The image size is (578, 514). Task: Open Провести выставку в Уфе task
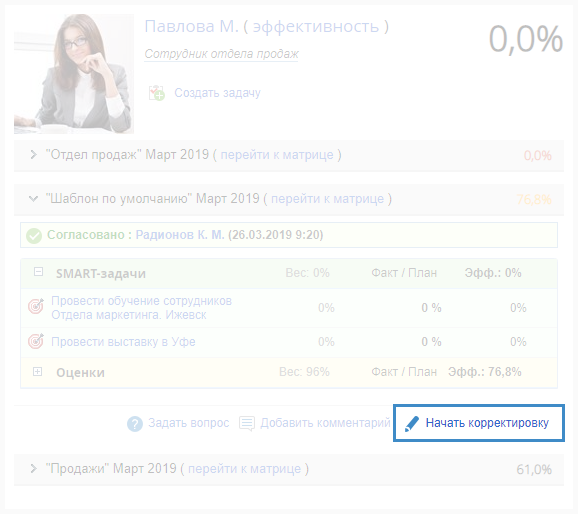click(x=123, y=342)
